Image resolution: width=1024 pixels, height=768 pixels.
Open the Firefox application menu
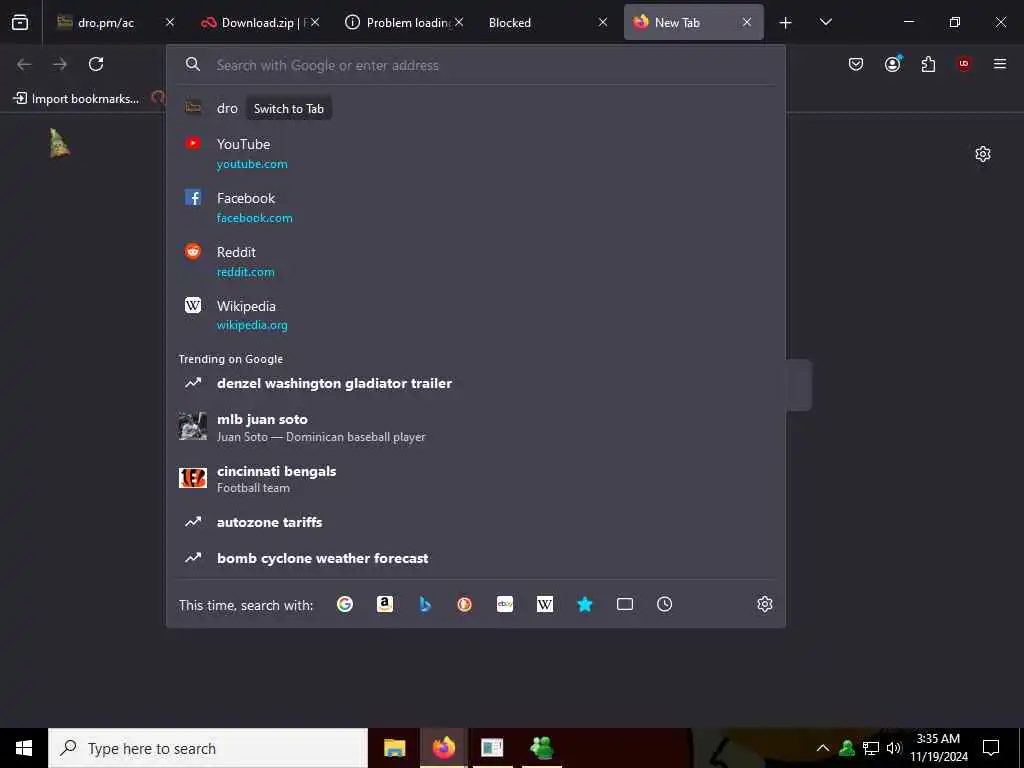pyautogui.click(x=999, y=64)
